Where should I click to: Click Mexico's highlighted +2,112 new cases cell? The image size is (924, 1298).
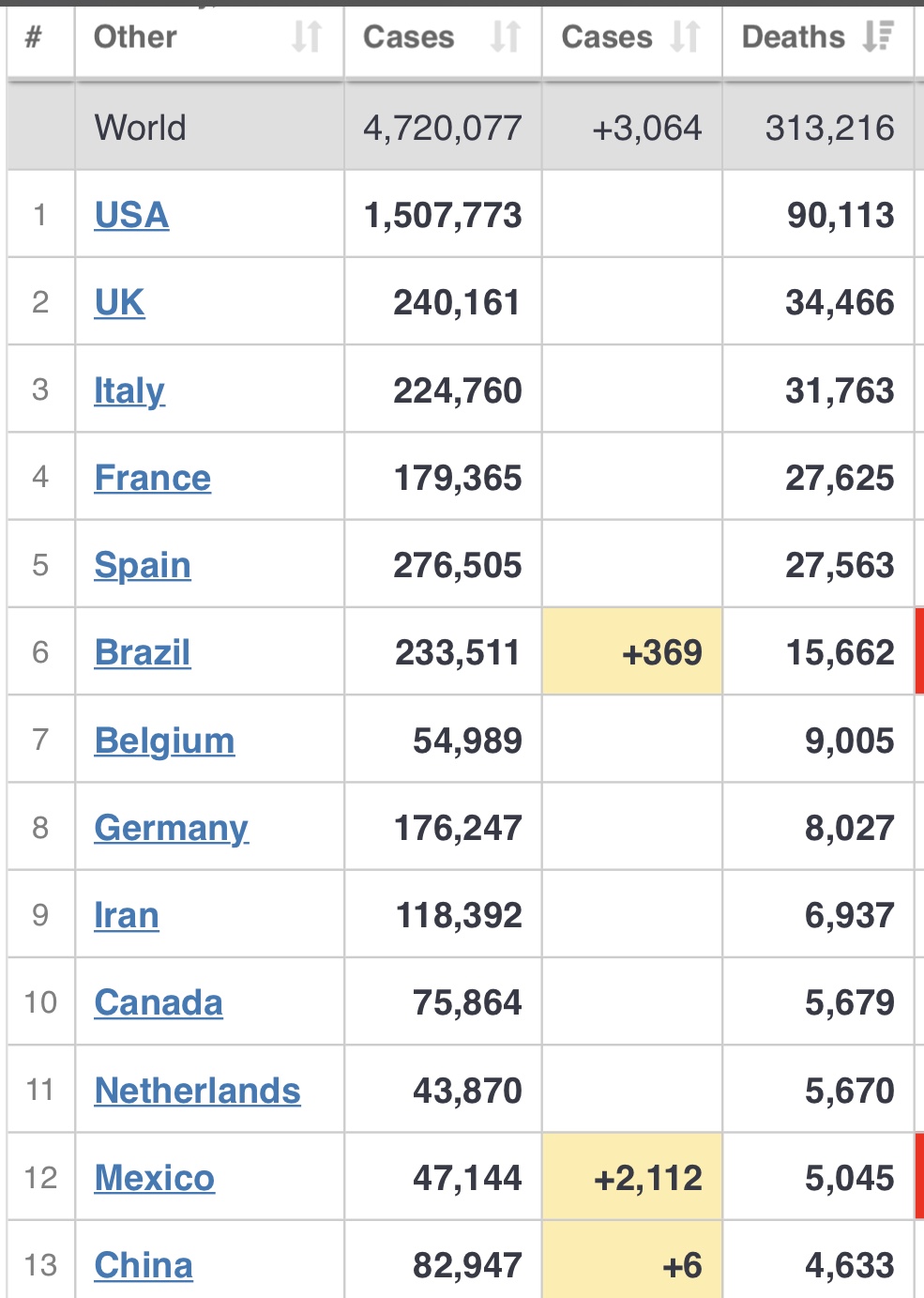pyautogui.click(x=632, y=1178)
